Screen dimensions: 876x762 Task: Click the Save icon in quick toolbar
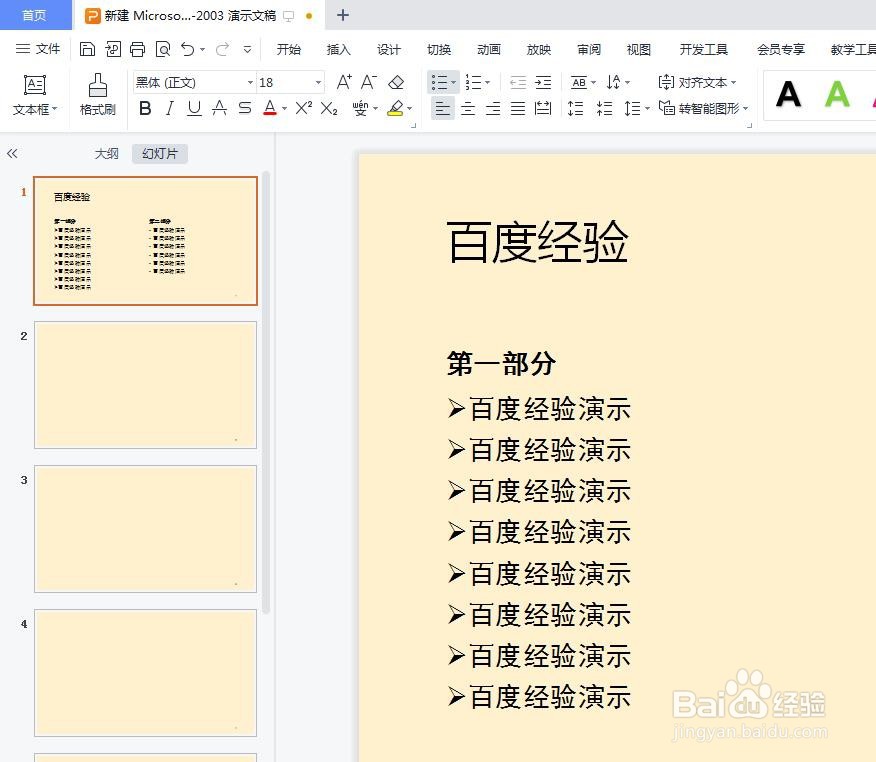coord(87,49)
